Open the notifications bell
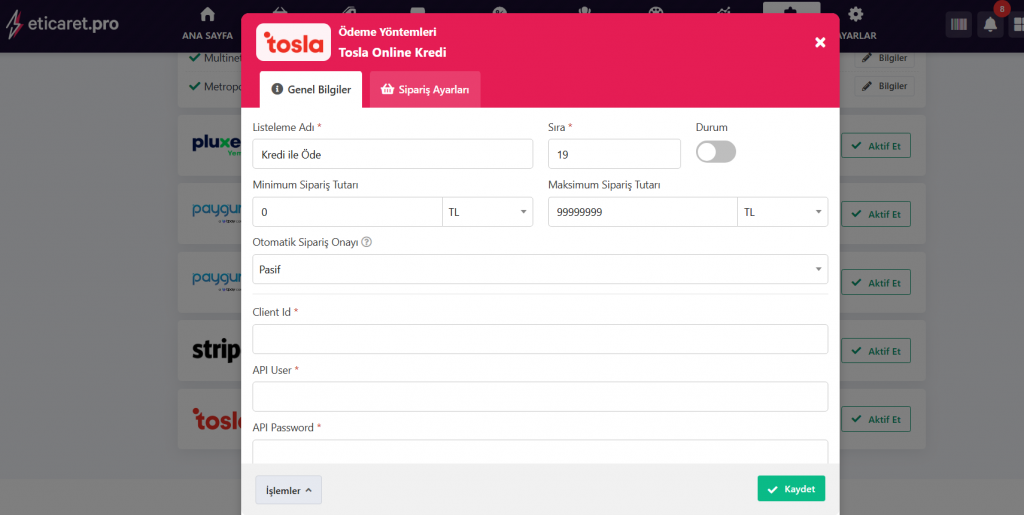 [991, 24]
